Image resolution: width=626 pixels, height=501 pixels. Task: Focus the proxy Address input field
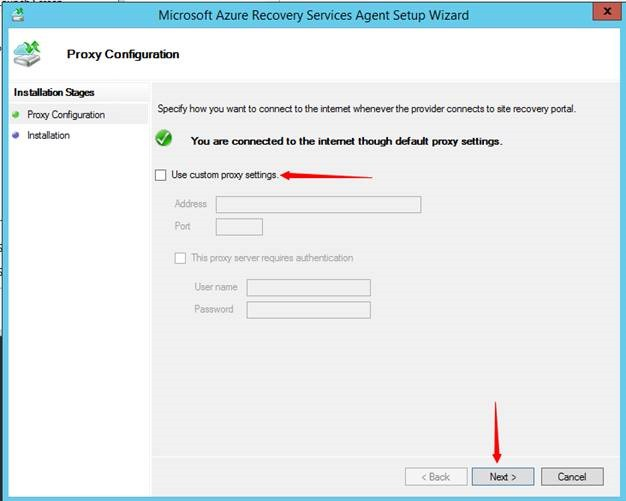(318, 205)
